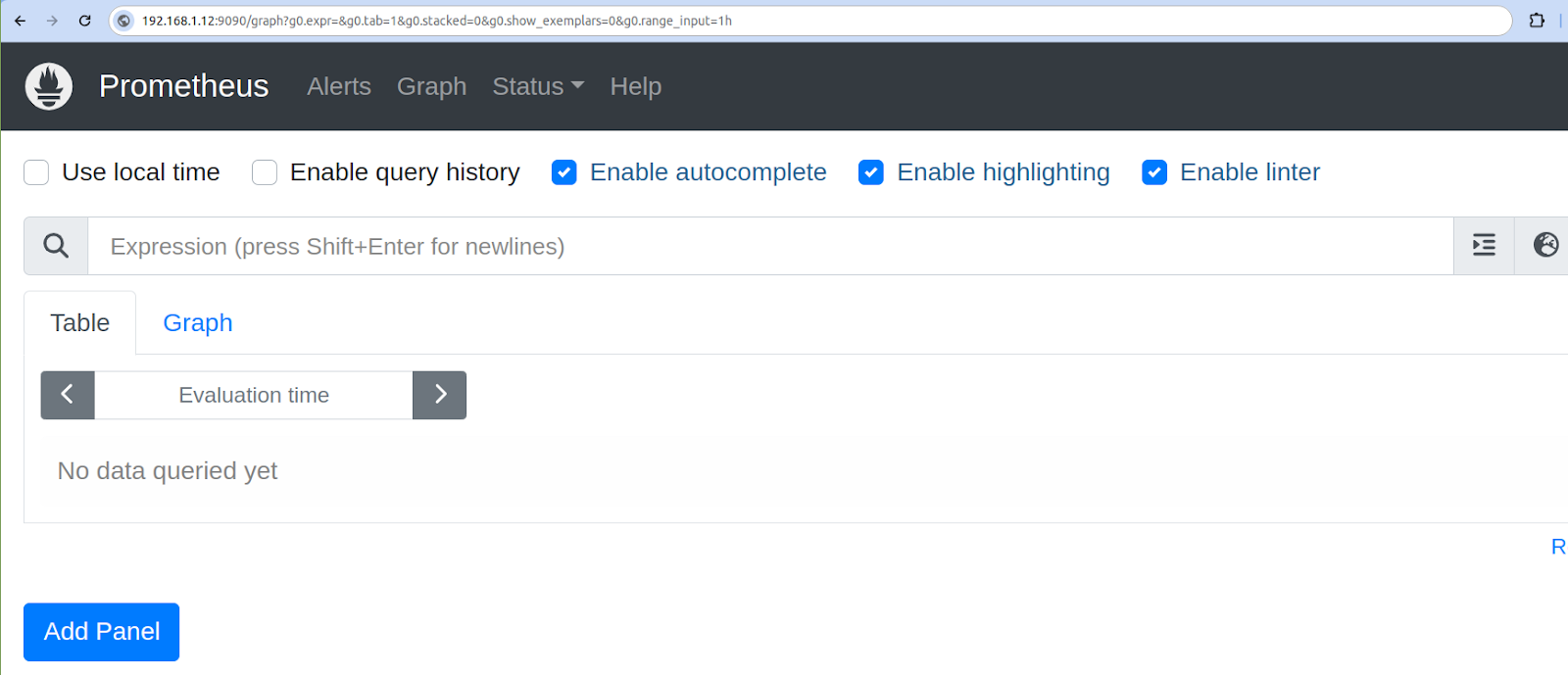1568x675 pixels.
Task: Reload the page in the browser
Action: point(85,21)
